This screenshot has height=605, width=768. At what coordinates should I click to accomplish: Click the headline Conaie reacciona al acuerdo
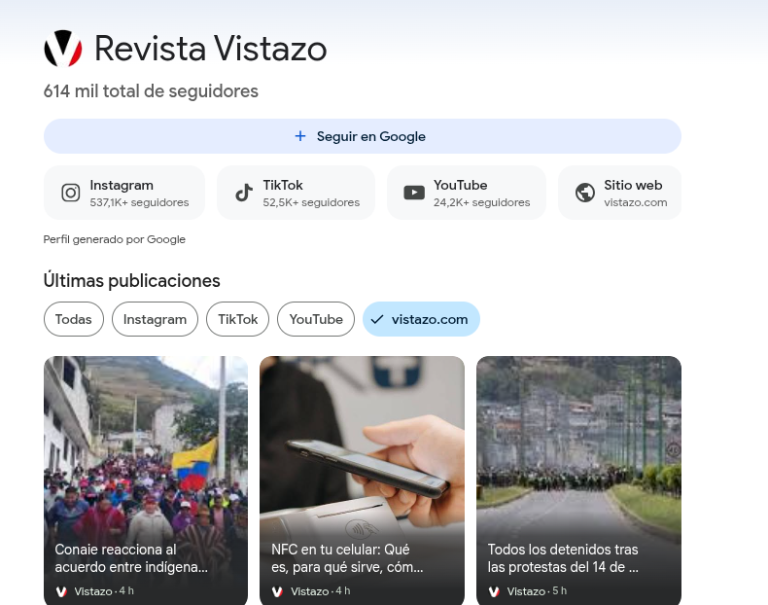click(x=131, y=558)
